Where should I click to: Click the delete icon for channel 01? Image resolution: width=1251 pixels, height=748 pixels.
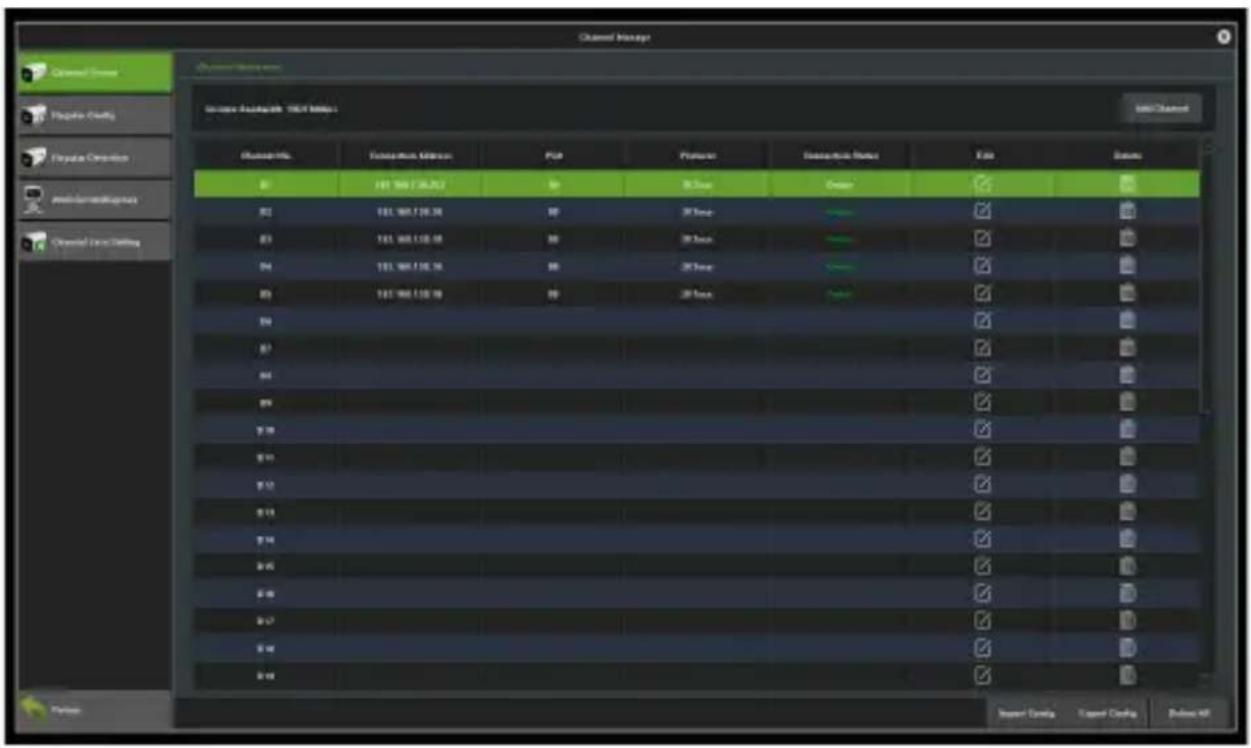click(1127, 184)
